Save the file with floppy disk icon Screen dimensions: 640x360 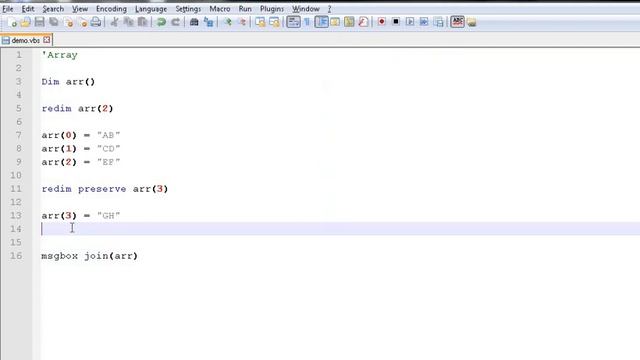point(39,22)
